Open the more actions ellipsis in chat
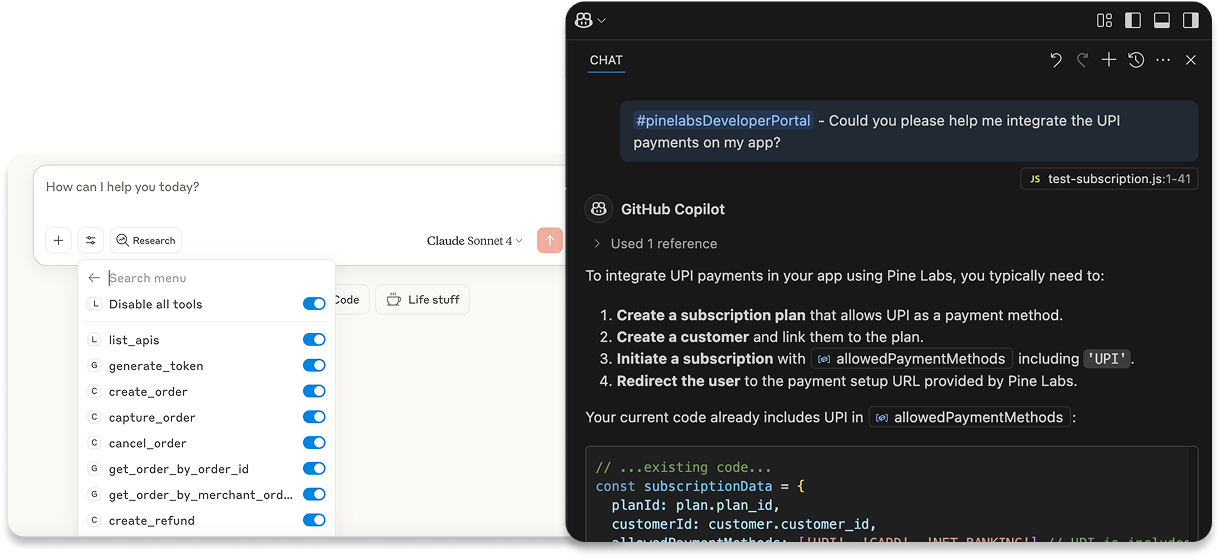Viewport: 1220px width, 558px height. coord(1163,60)
